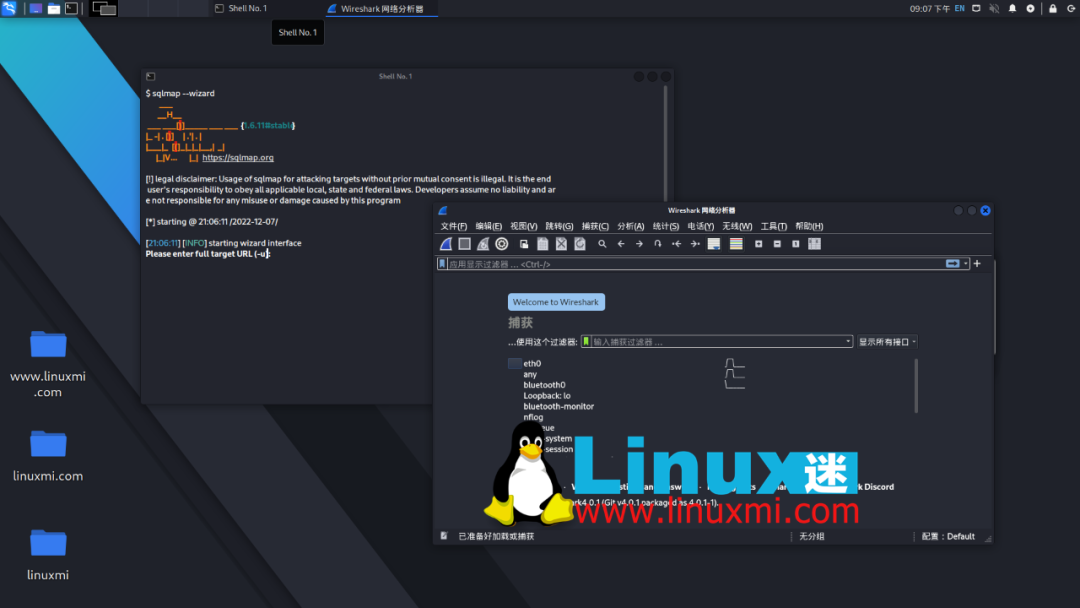Go to previous packet arrow
This screenshot has width=1080, height=608.
[621, 244]
